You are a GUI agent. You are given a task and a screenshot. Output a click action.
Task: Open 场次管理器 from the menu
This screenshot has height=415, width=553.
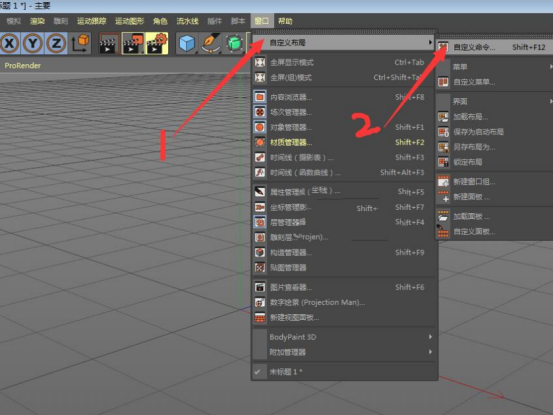(x=344, y=112)
